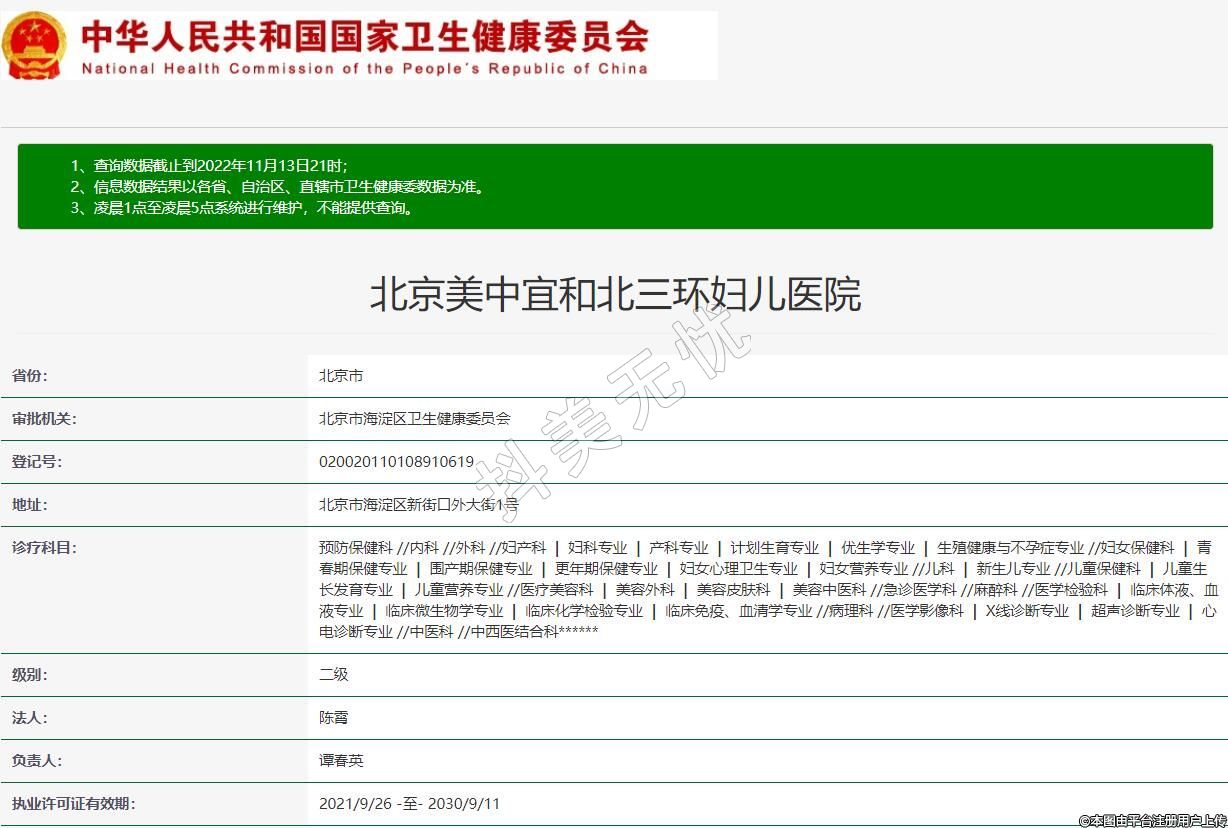
Task: Click the 省份 field label
Action: tap(30, 376)
